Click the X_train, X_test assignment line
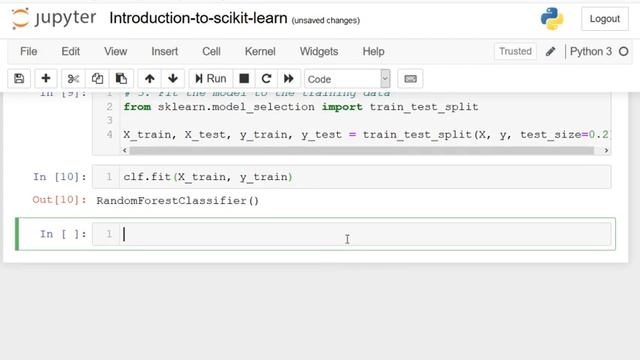640x360 pixels. (366, 135)
